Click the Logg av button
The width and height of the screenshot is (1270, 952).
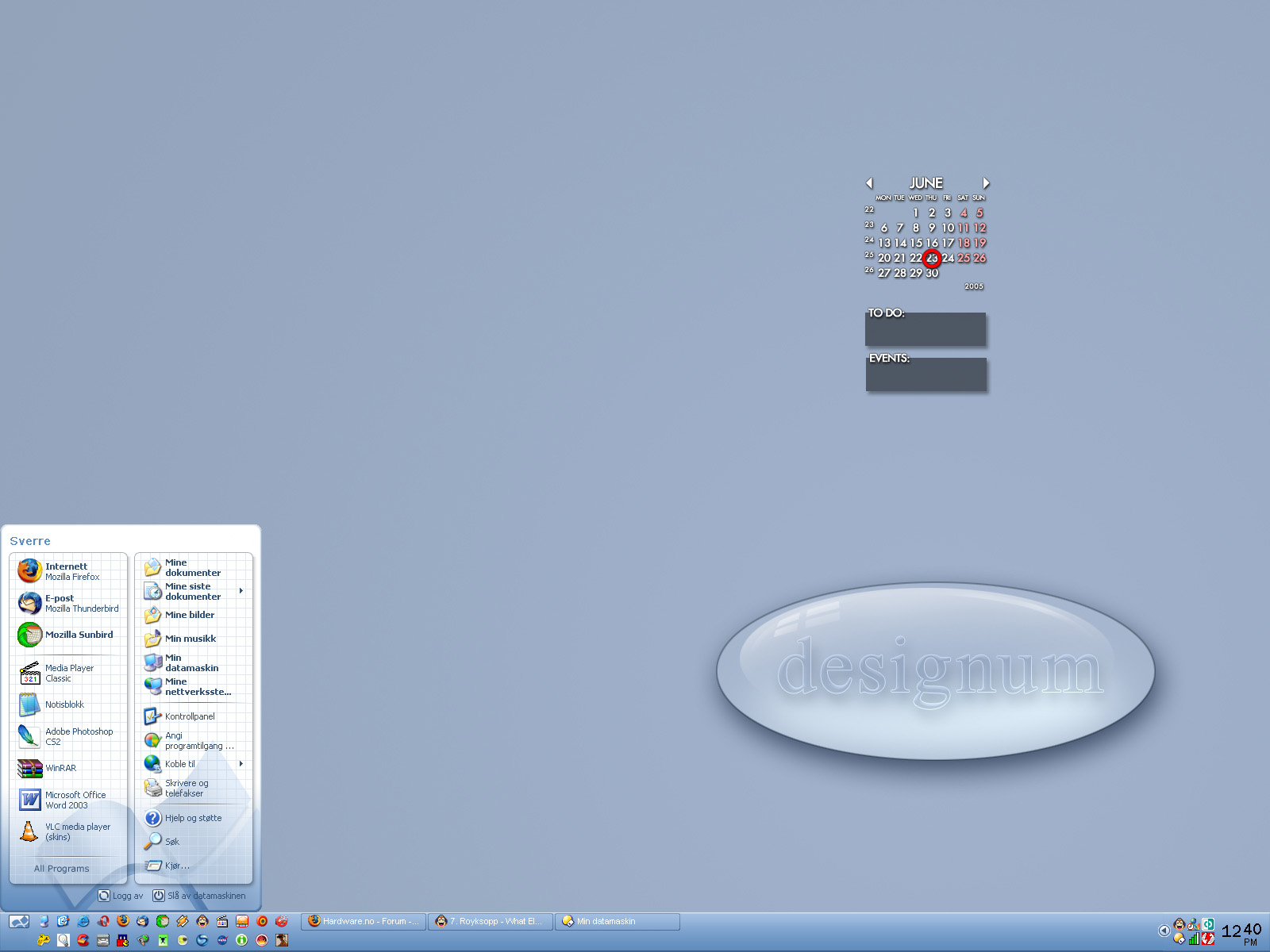(121, 896)
